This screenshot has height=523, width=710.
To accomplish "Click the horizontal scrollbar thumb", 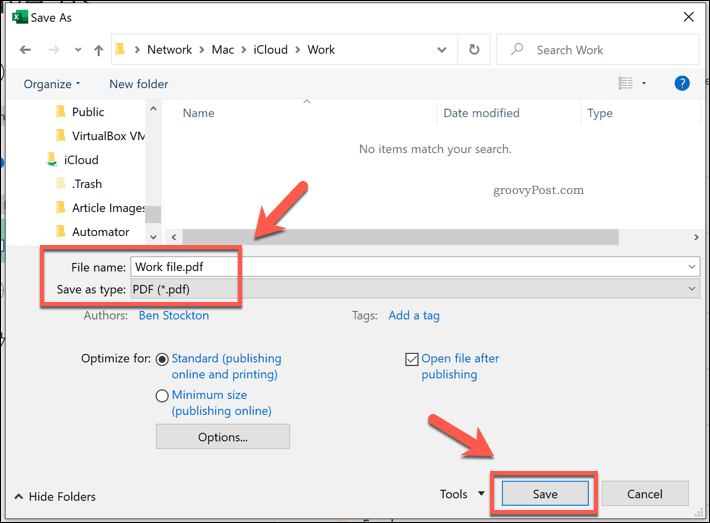I will tap(400, 237).
